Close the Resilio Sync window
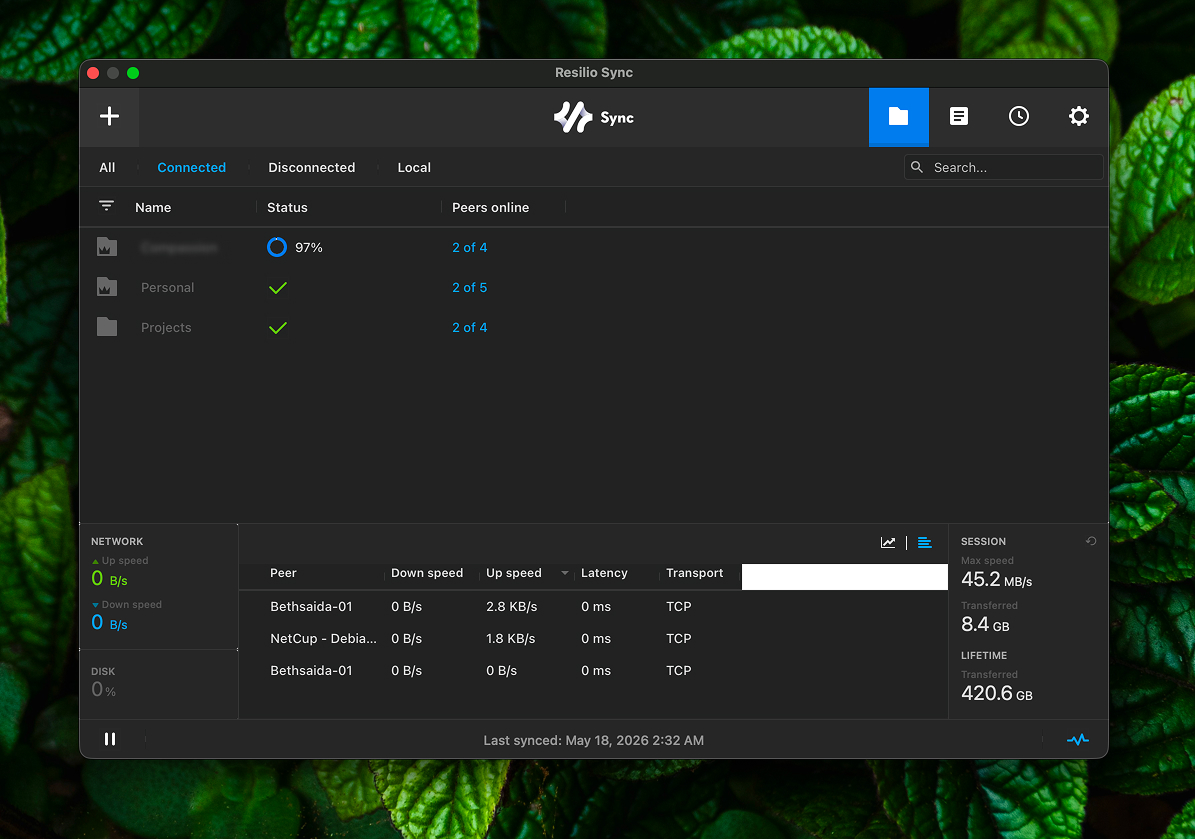This screenshot has height=839, width=1195. (93, 73)
